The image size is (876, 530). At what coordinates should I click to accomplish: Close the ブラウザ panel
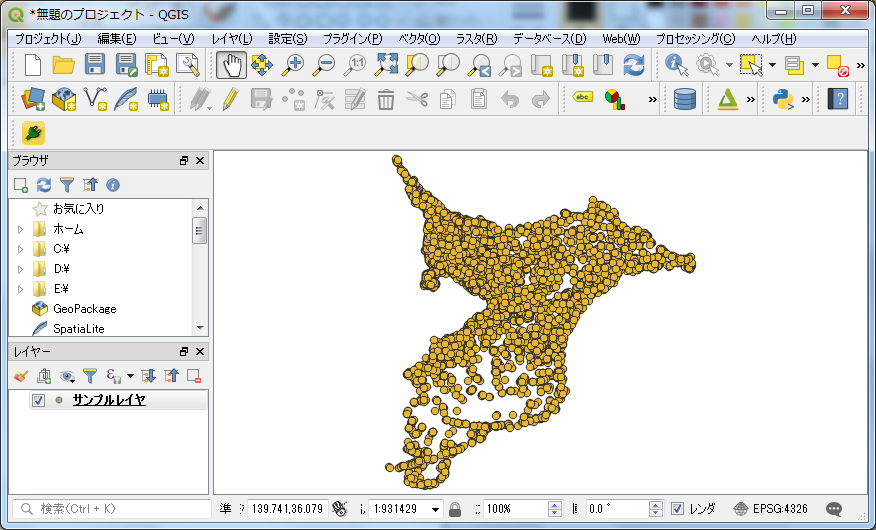click(200, 161)
